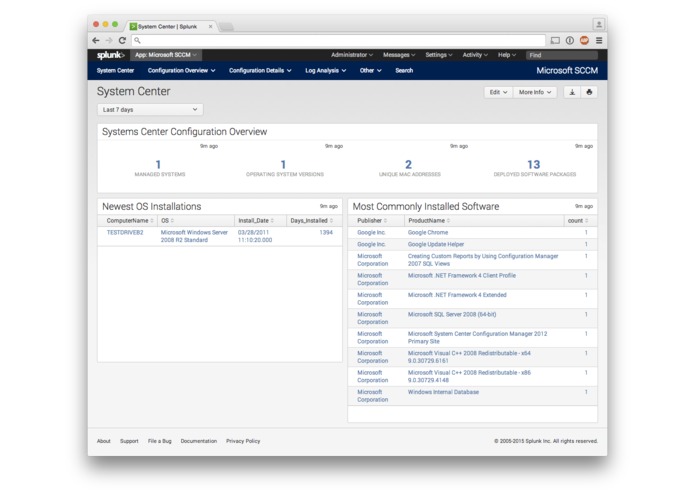Open the File a Bug link
Viewport: 695px width, 494px height.
click(x=160, y=441)
